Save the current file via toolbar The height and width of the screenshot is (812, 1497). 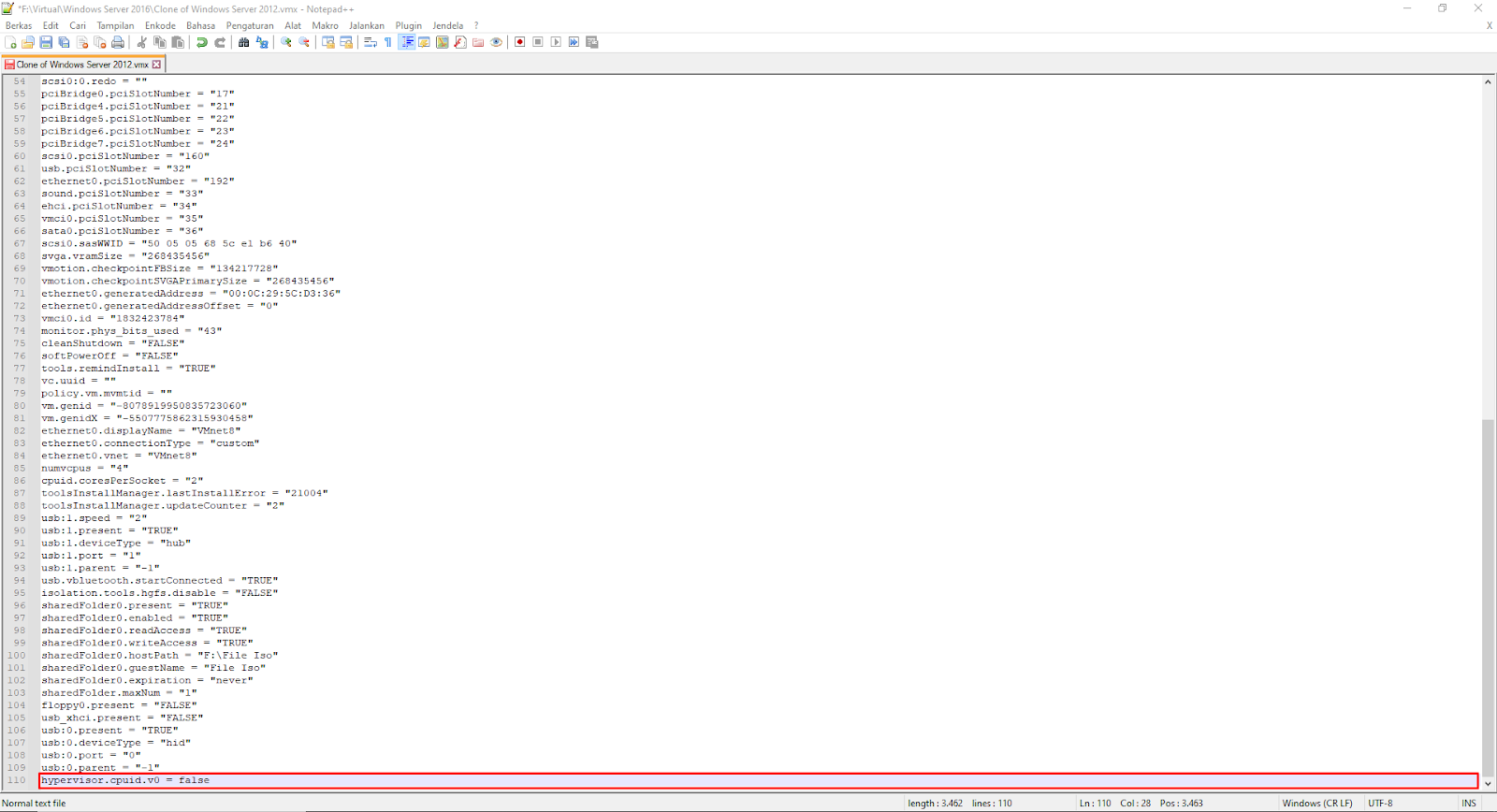[x=46, y=42]
